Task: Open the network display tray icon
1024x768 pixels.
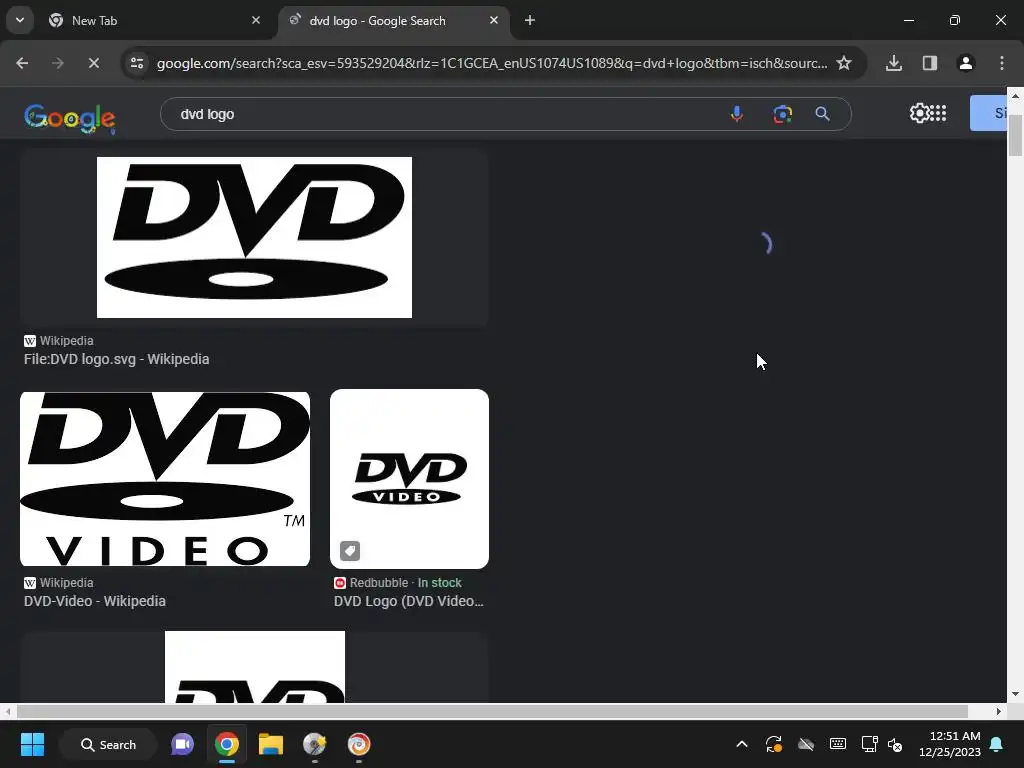Action: [869, 744]
